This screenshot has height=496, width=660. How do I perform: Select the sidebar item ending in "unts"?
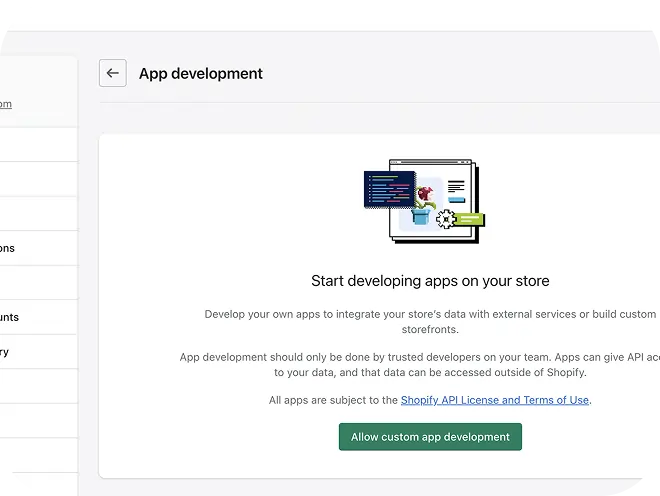click(10, 317)
